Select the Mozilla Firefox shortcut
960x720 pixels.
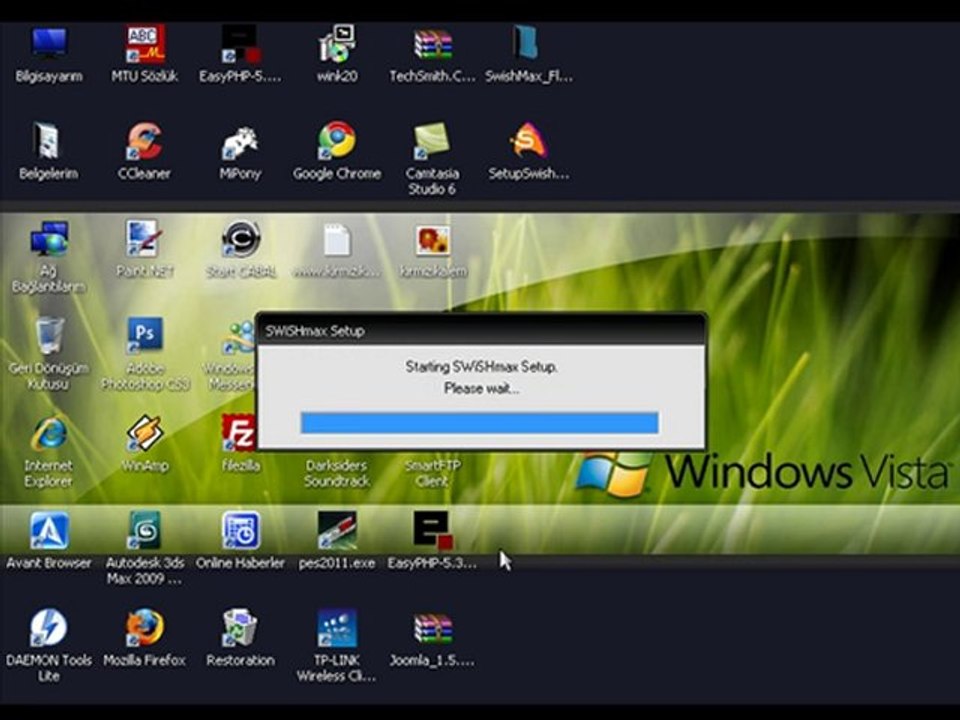pyautogui.click(x=144, y=627)
